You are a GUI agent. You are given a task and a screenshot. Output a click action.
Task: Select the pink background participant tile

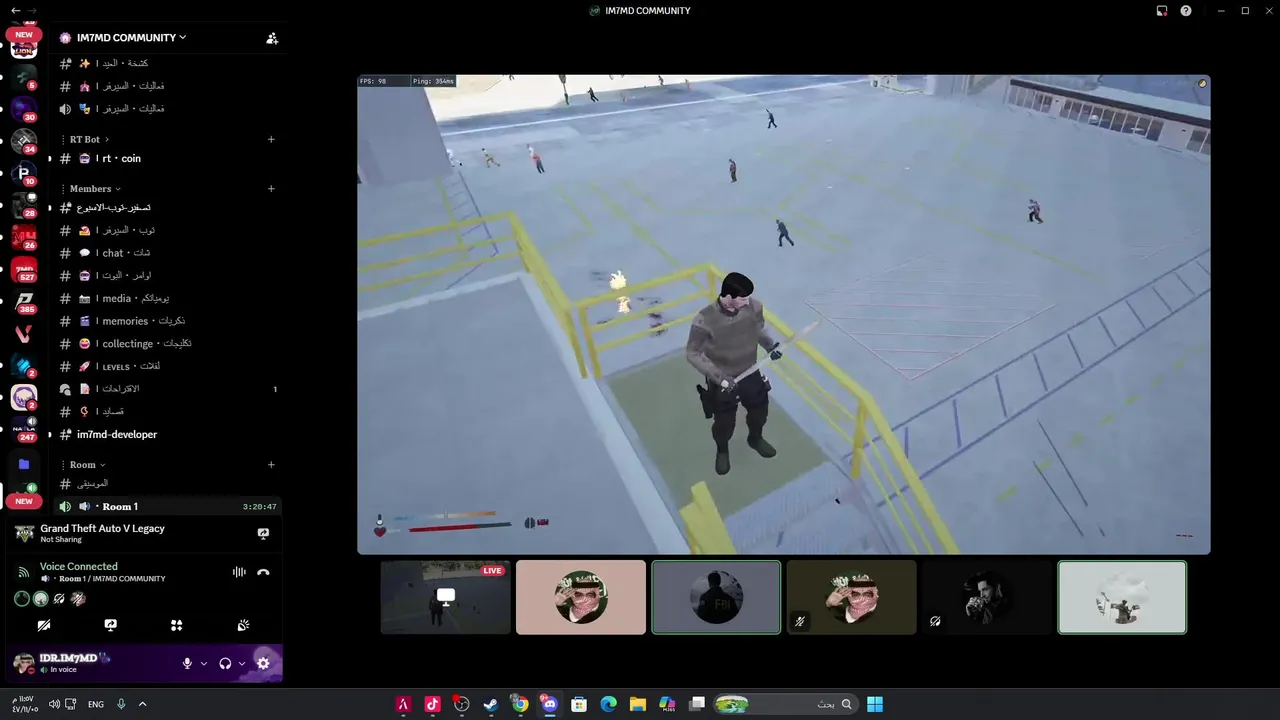click(581, 597)
